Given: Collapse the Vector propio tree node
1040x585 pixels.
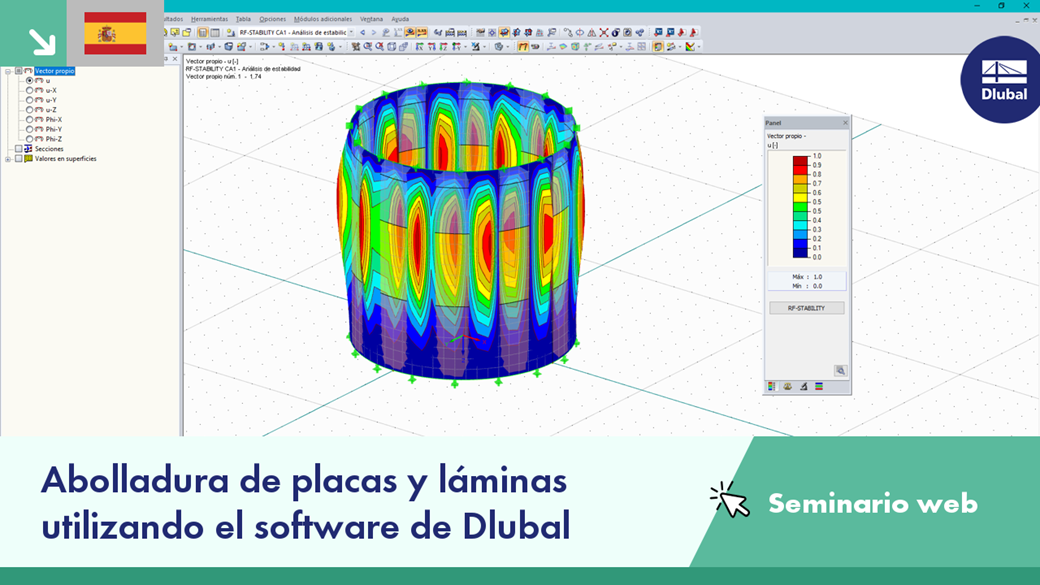Looking at the screenshot, I should pos(8,72).
